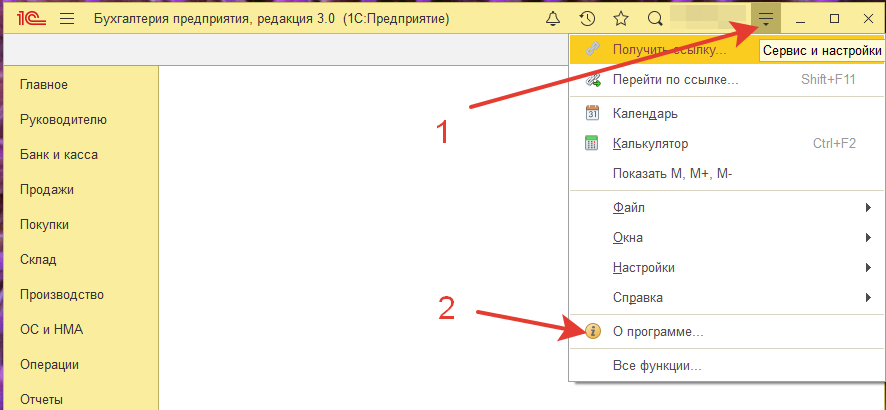This screenshot has width=886, height=410.
Task: Close the 1C window
Action: point(869,19)
